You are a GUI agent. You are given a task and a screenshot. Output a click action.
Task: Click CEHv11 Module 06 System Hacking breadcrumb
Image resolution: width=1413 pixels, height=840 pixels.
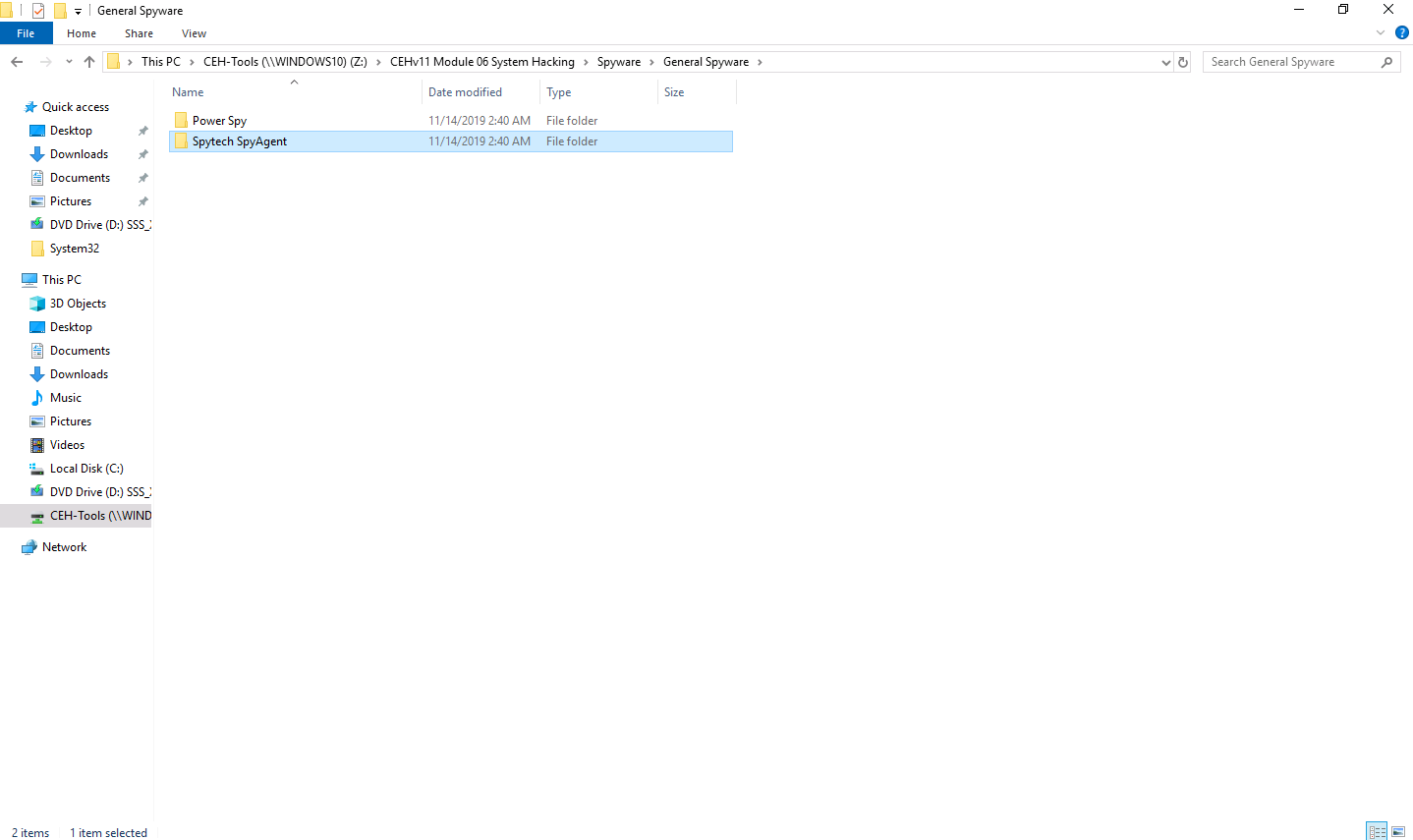[482, 62]
